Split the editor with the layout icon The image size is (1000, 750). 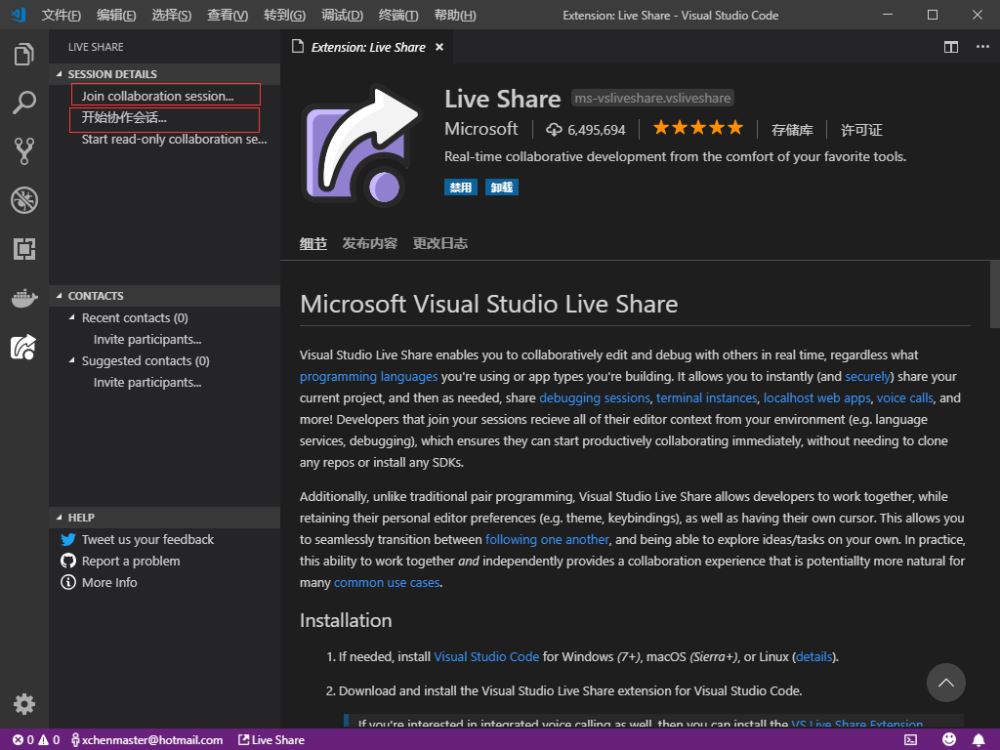coord(950,47)
